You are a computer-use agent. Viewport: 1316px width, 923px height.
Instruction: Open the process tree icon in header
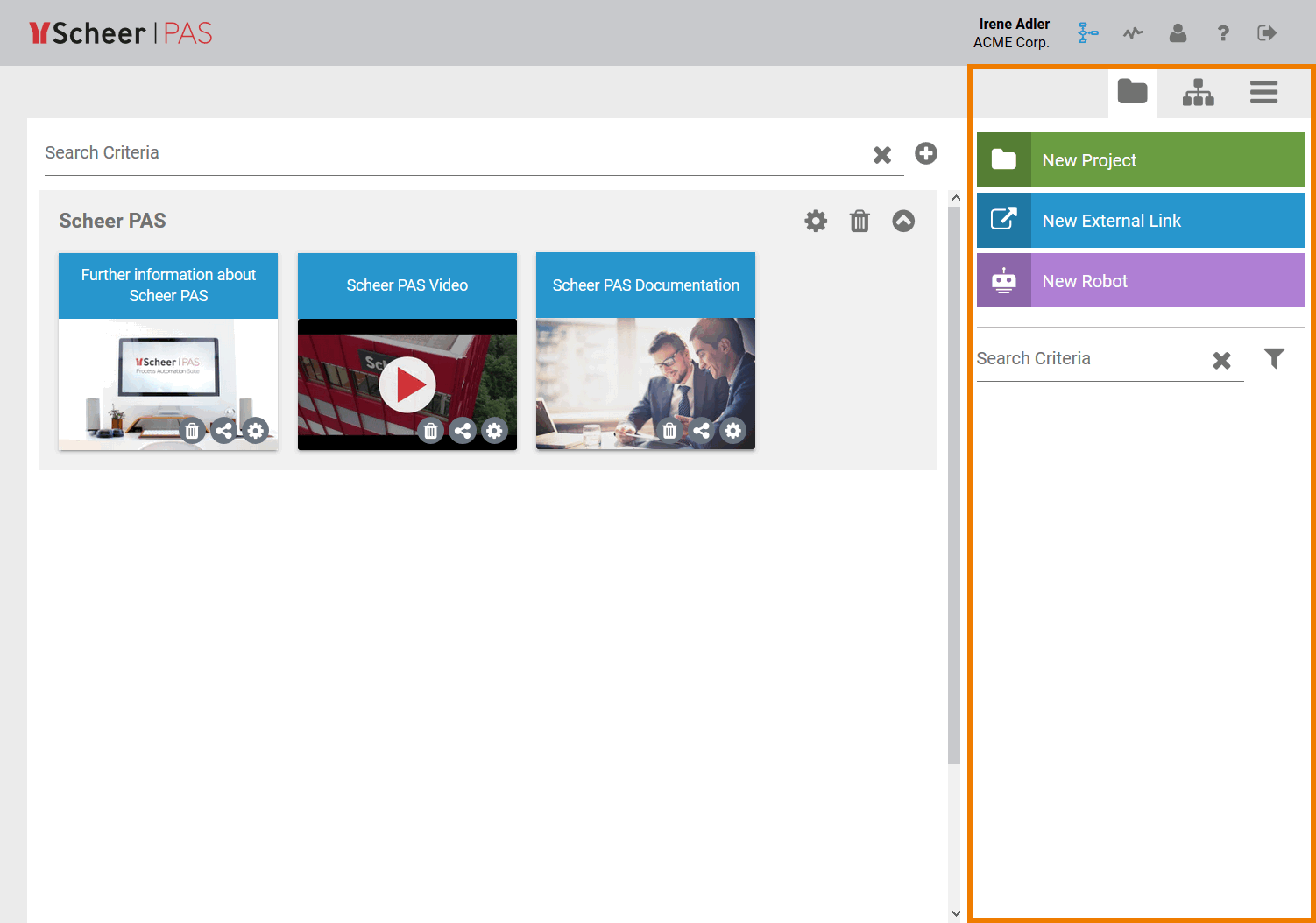point(1087,33)
